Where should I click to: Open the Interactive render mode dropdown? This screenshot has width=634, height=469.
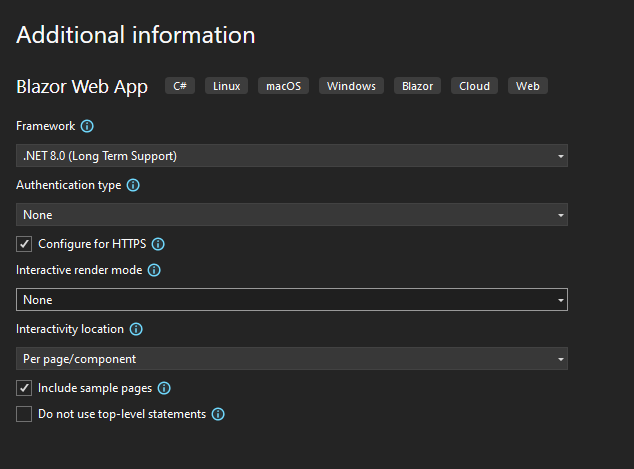click(x=292, y=300)
